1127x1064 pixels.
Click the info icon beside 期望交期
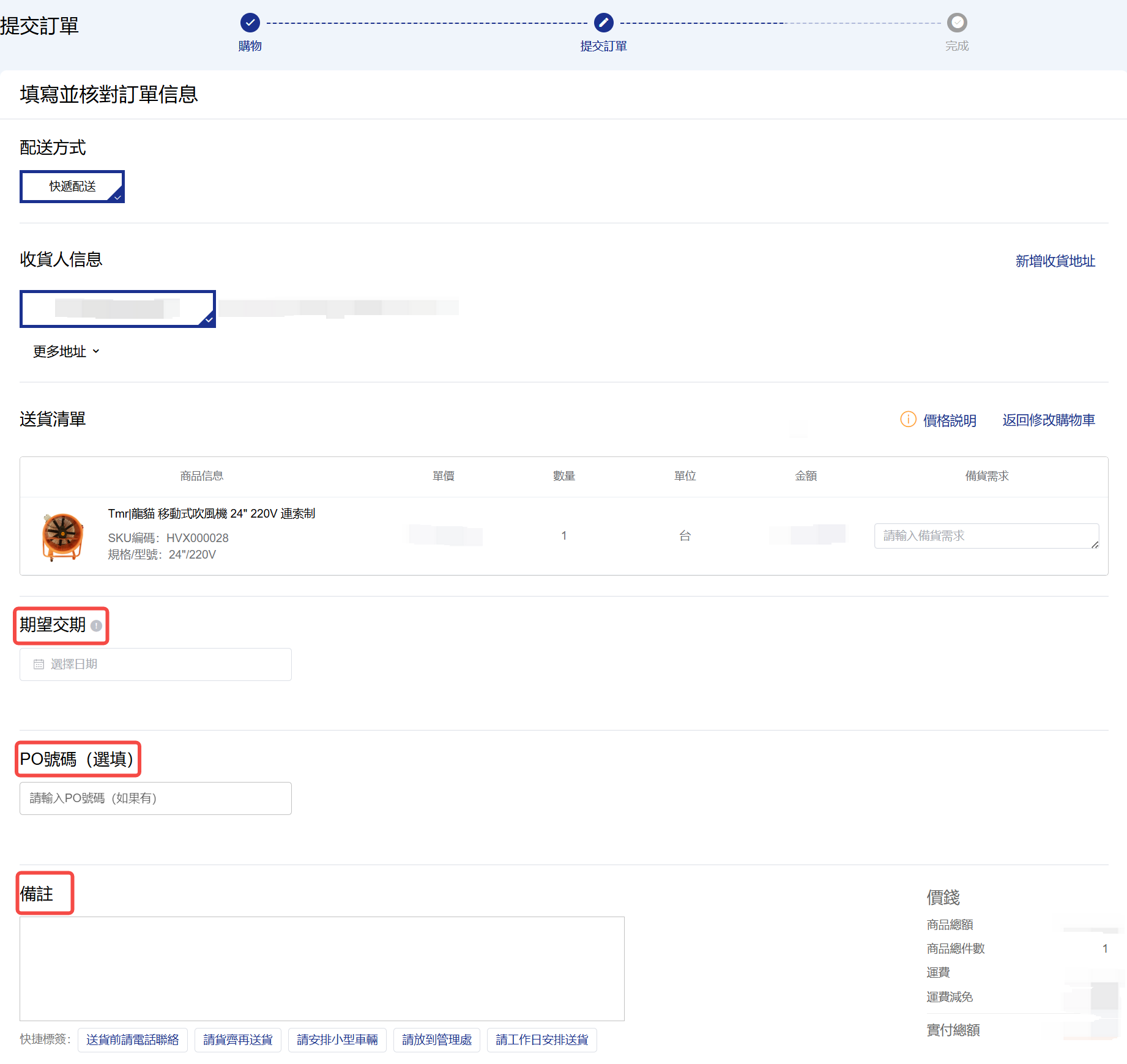96,625
